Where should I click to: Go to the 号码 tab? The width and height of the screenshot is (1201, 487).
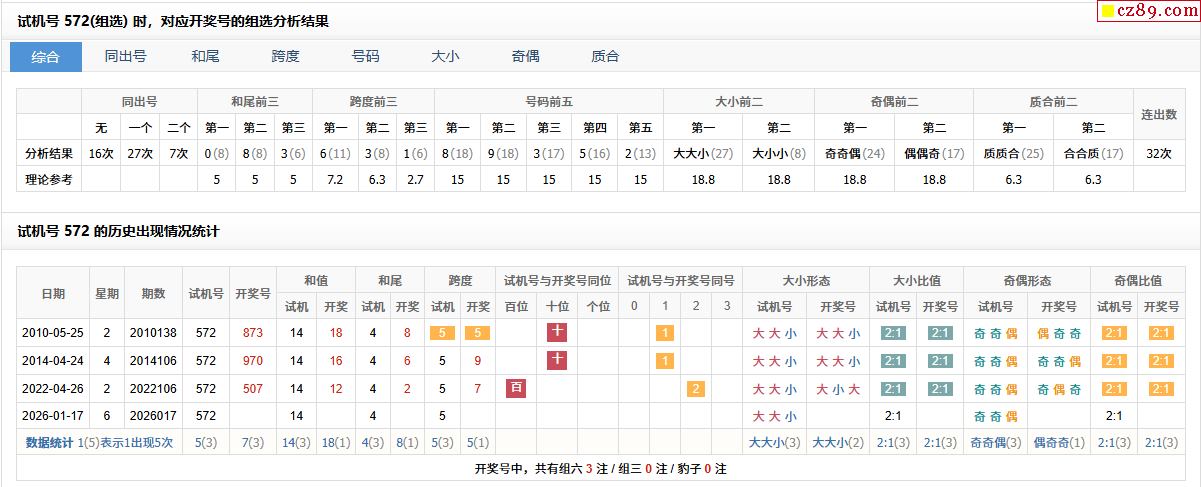click(x=365, y=57)
